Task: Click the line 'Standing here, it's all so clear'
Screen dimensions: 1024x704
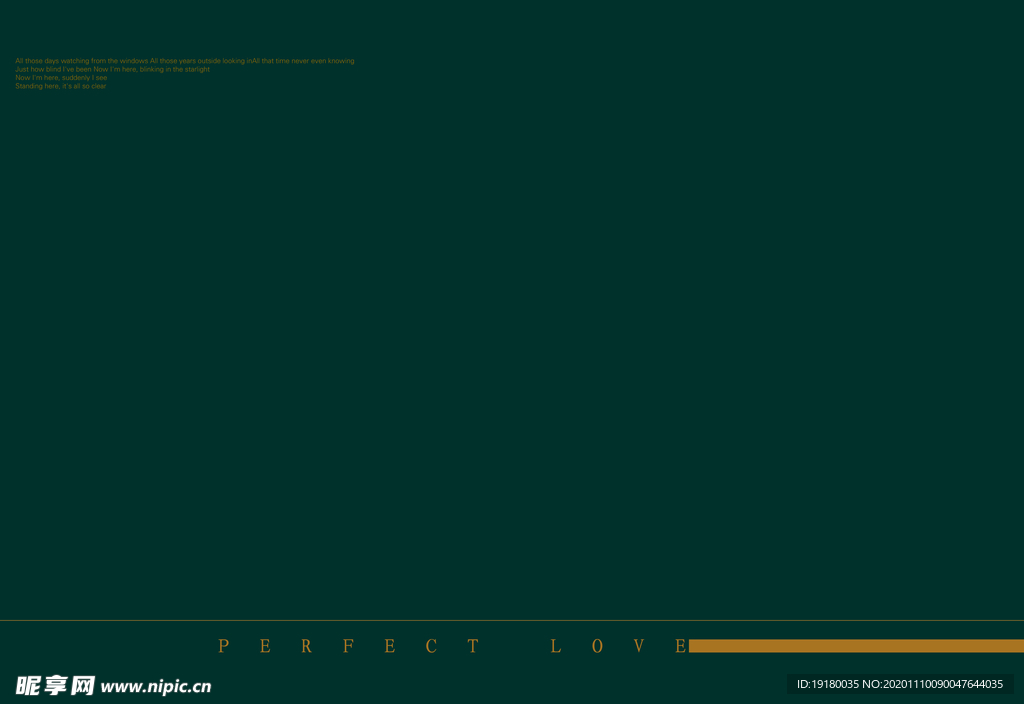Action: point(60,86)
